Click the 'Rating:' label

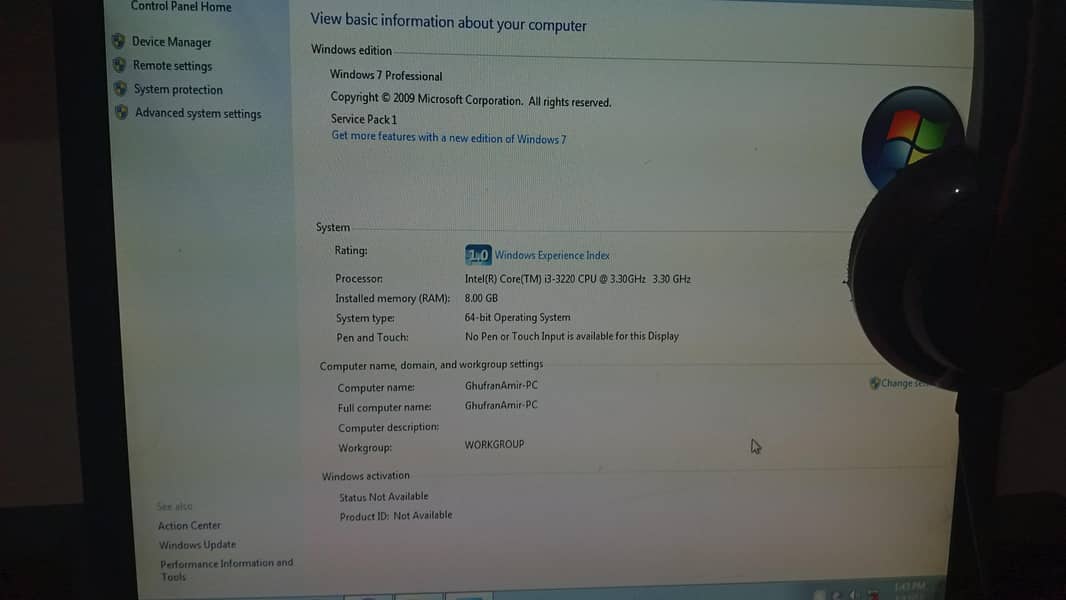[351, 251]
